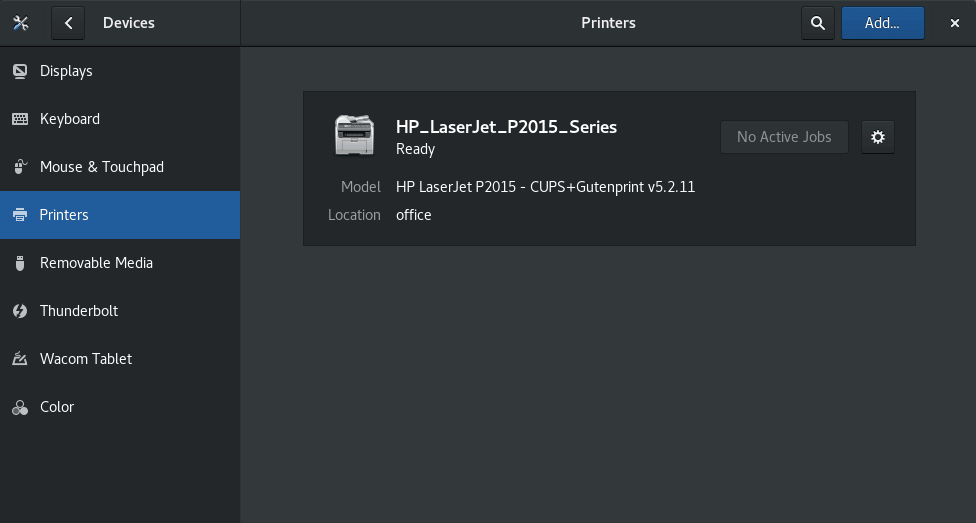Click the settings wrench icon
The height and width of the screenshot is (523, 976).
click(21, 23)
